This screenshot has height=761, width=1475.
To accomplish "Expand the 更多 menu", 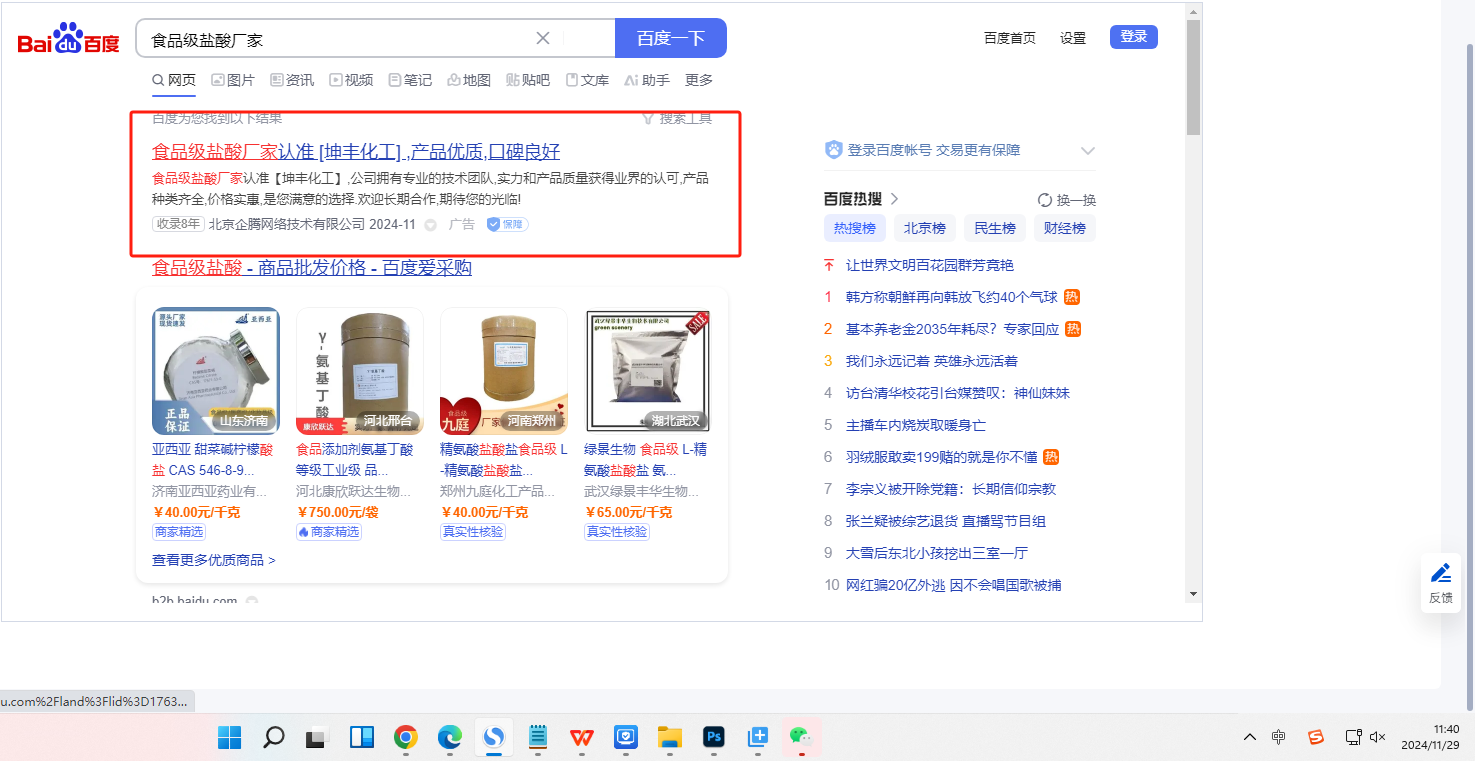I will [x=699, y=80].
